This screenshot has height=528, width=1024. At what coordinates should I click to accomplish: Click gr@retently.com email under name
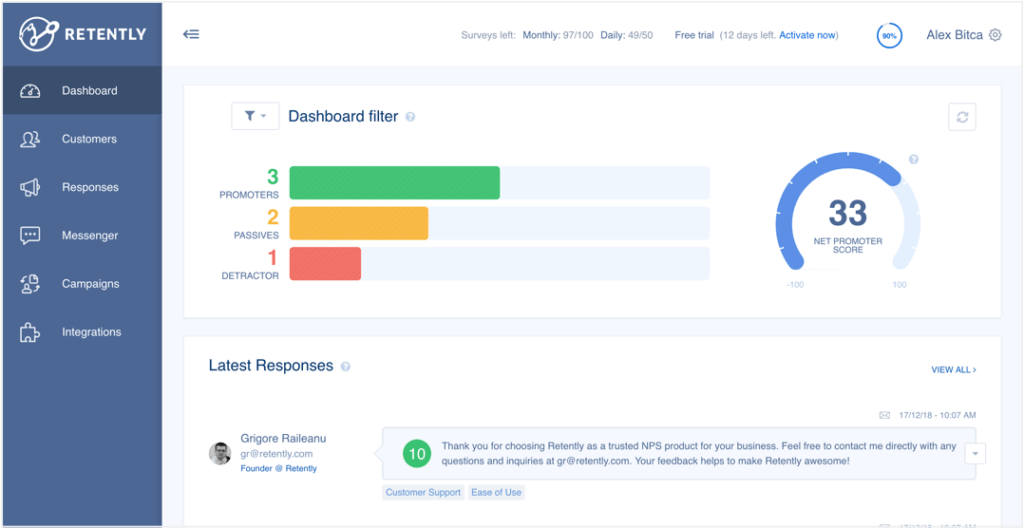click(x=276, y=454)
